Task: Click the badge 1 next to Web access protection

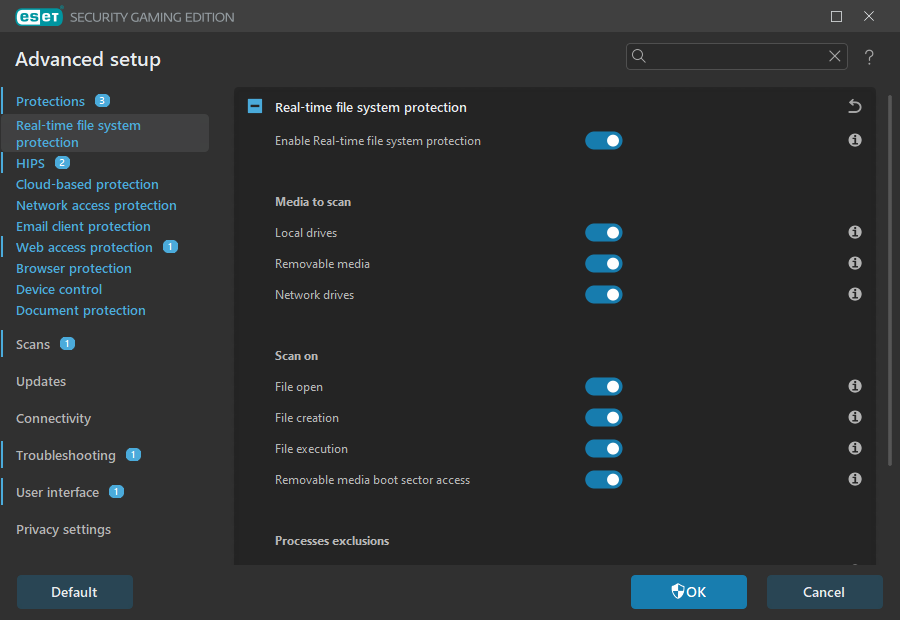Action: pyautogui.click(x=170, y=246)
